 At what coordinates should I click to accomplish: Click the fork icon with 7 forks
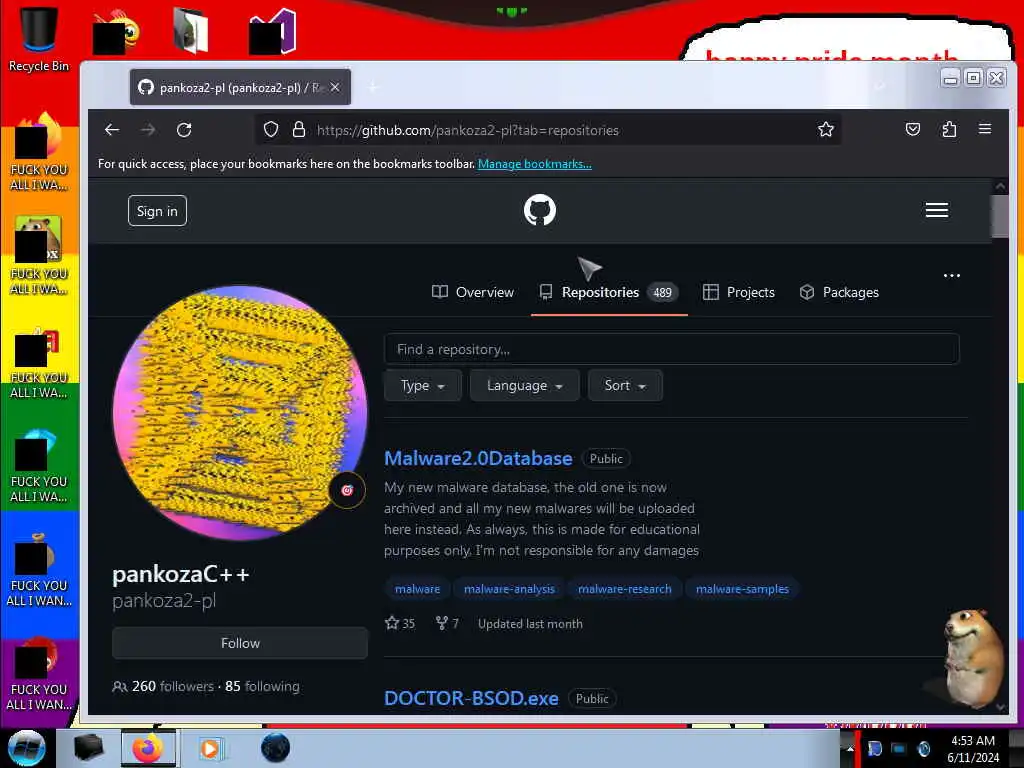point(441,623)
